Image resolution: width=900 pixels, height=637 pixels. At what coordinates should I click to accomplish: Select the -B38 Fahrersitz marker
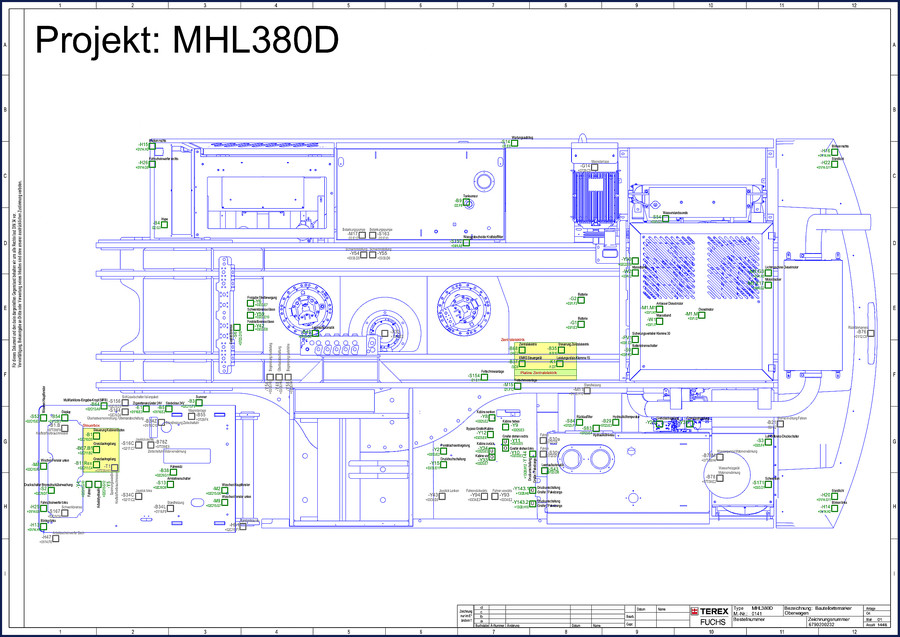(x=173, y=472)
